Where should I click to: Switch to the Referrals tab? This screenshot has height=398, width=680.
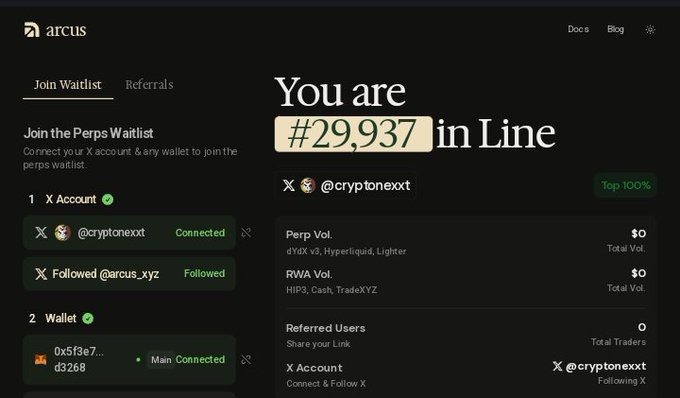pyautogui.click(x=149, y=85)
